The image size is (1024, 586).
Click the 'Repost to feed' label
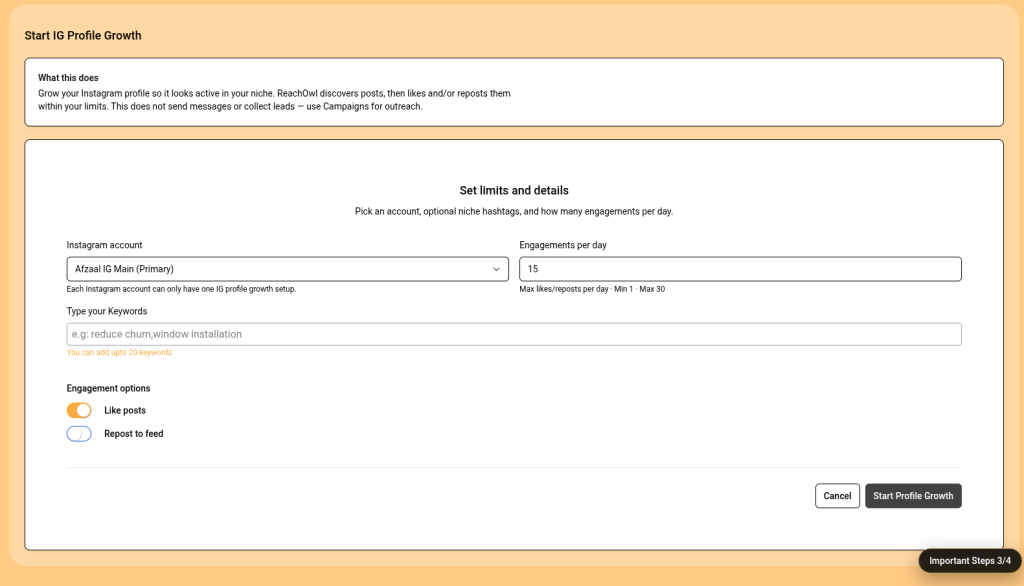tap(134, 434)
